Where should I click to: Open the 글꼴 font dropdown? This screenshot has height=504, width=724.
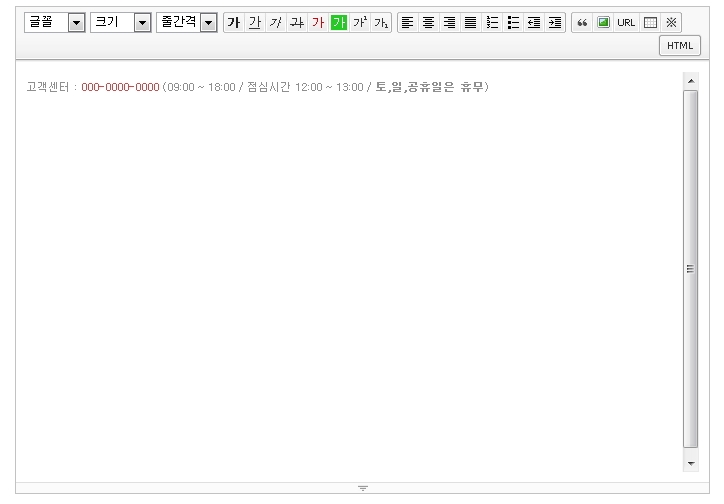coord(76,23)
